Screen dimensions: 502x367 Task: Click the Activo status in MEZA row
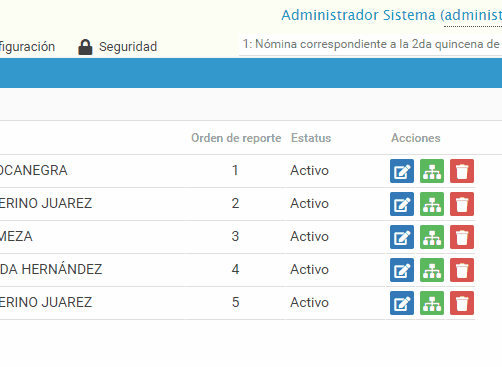click(x=309, y=236)
